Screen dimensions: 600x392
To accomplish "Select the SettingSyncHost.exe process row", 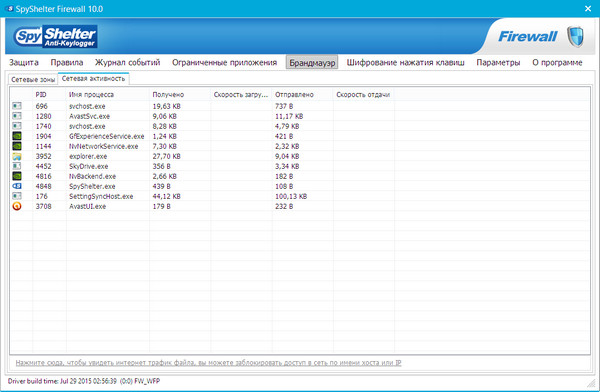I will pos(299,196).
